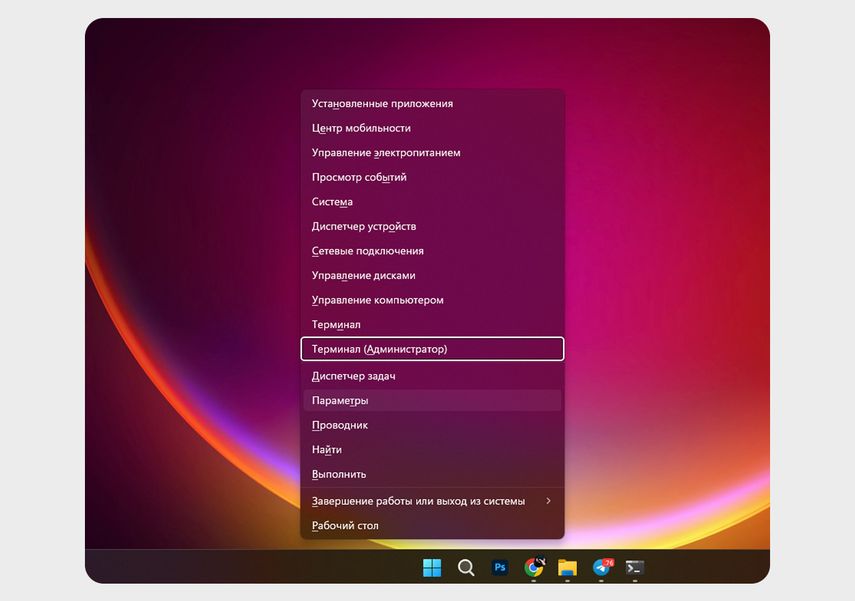Open Параметры settings entry
Viewport: 855px width, 601px height.
coord(432,400)
